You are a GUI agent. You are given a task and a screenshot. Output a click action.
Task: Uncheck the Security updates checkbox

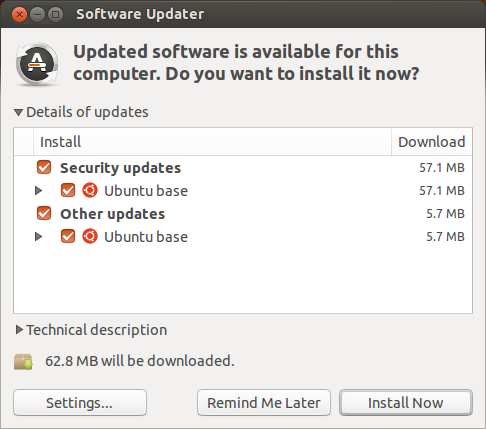click(44, 167)
